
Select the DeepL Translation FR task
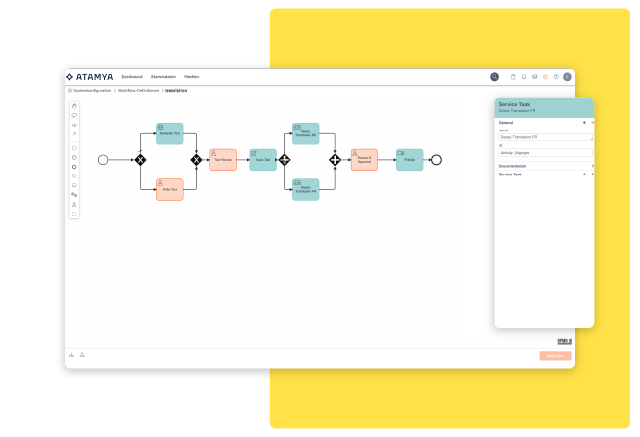click(x=306, y=189)
